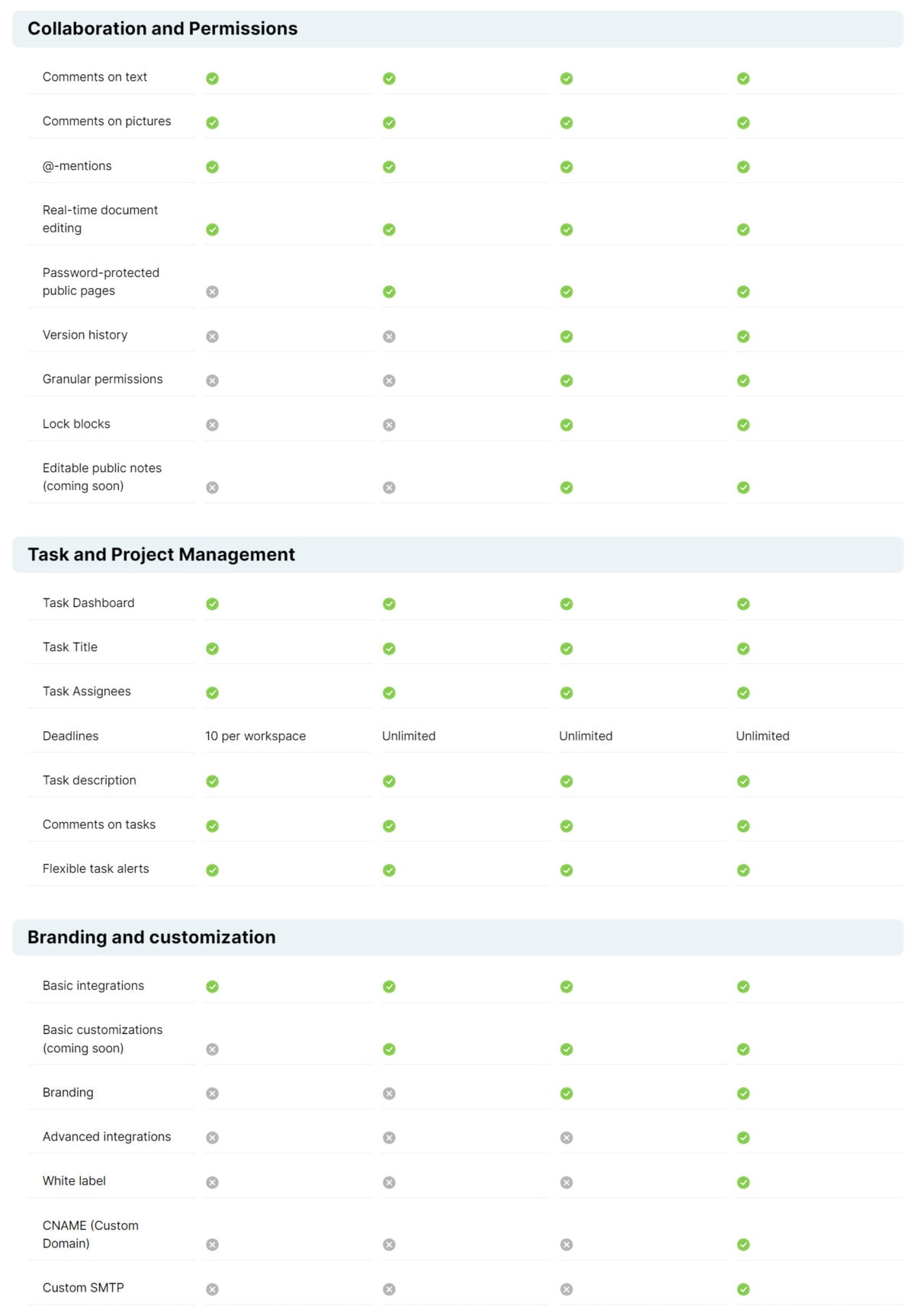This screenshot has width=915, height=1316.
Task: Click the checkmark for Flexible task alerts
Action: pos(212,870)
